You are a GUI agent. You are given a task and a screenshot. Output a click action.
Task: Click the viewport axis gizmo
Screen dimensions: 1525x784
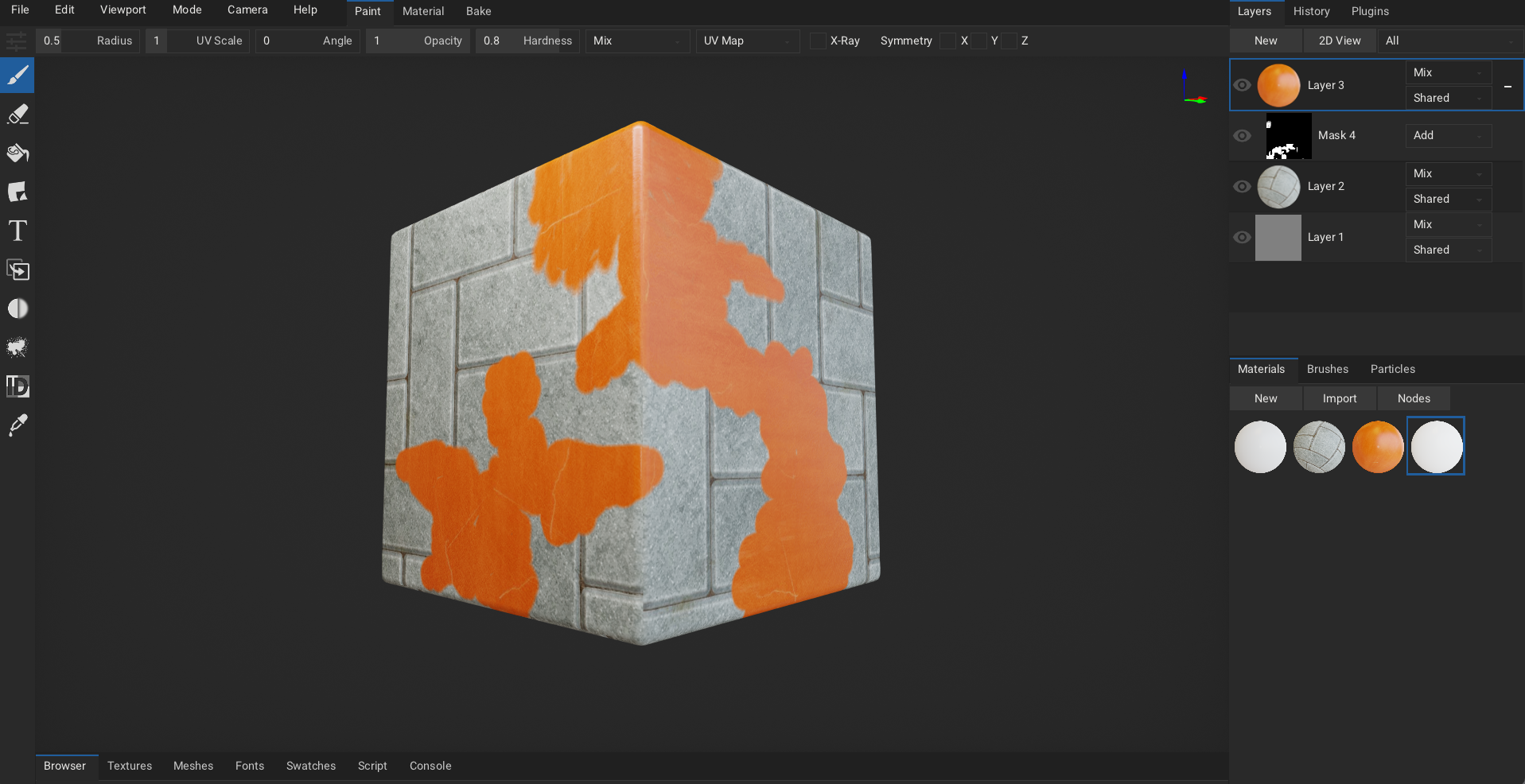(x=1193, y=87)
